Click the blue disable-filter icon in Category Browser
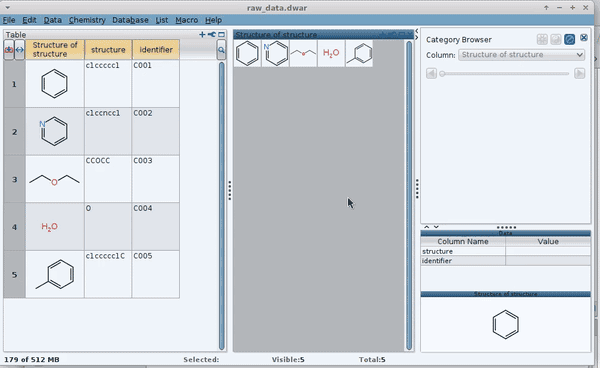Screen dimensions: 600x368 pyautogui.click(x=569, y=39)
